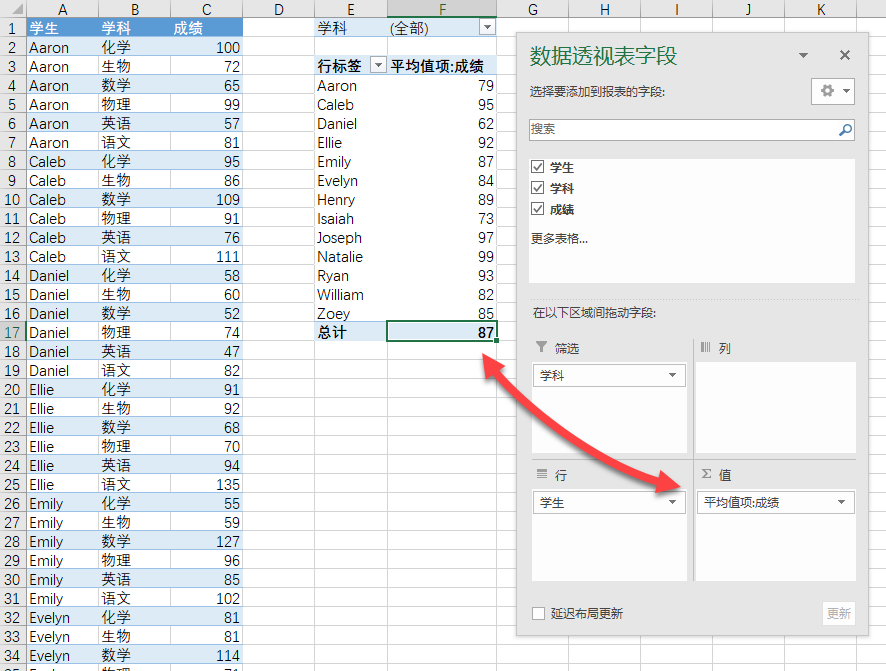886x671 pixels.
Task: Click the 更新 button
Action: click(x=838, y=613)
